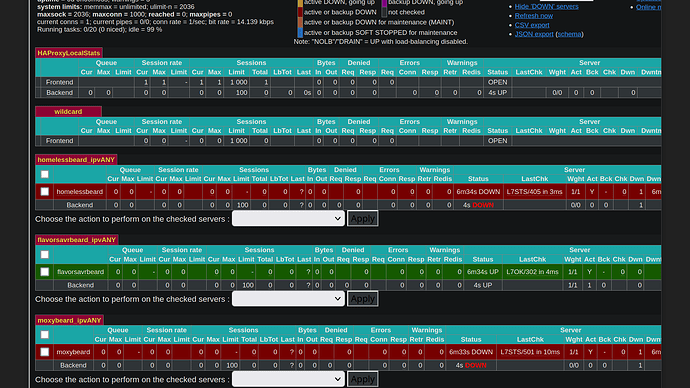
Task: Check the flavorsavrbeard server row checkbox
Action: click(x=44, y=271)
